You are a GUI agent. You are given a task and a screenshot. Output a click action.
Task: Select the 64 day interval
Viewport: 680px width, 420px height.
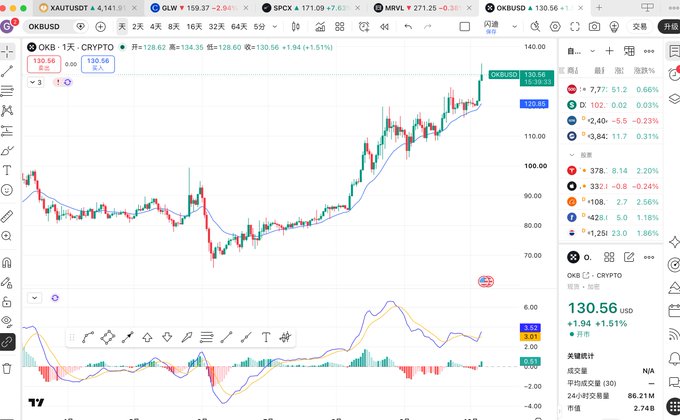[239, 27]
